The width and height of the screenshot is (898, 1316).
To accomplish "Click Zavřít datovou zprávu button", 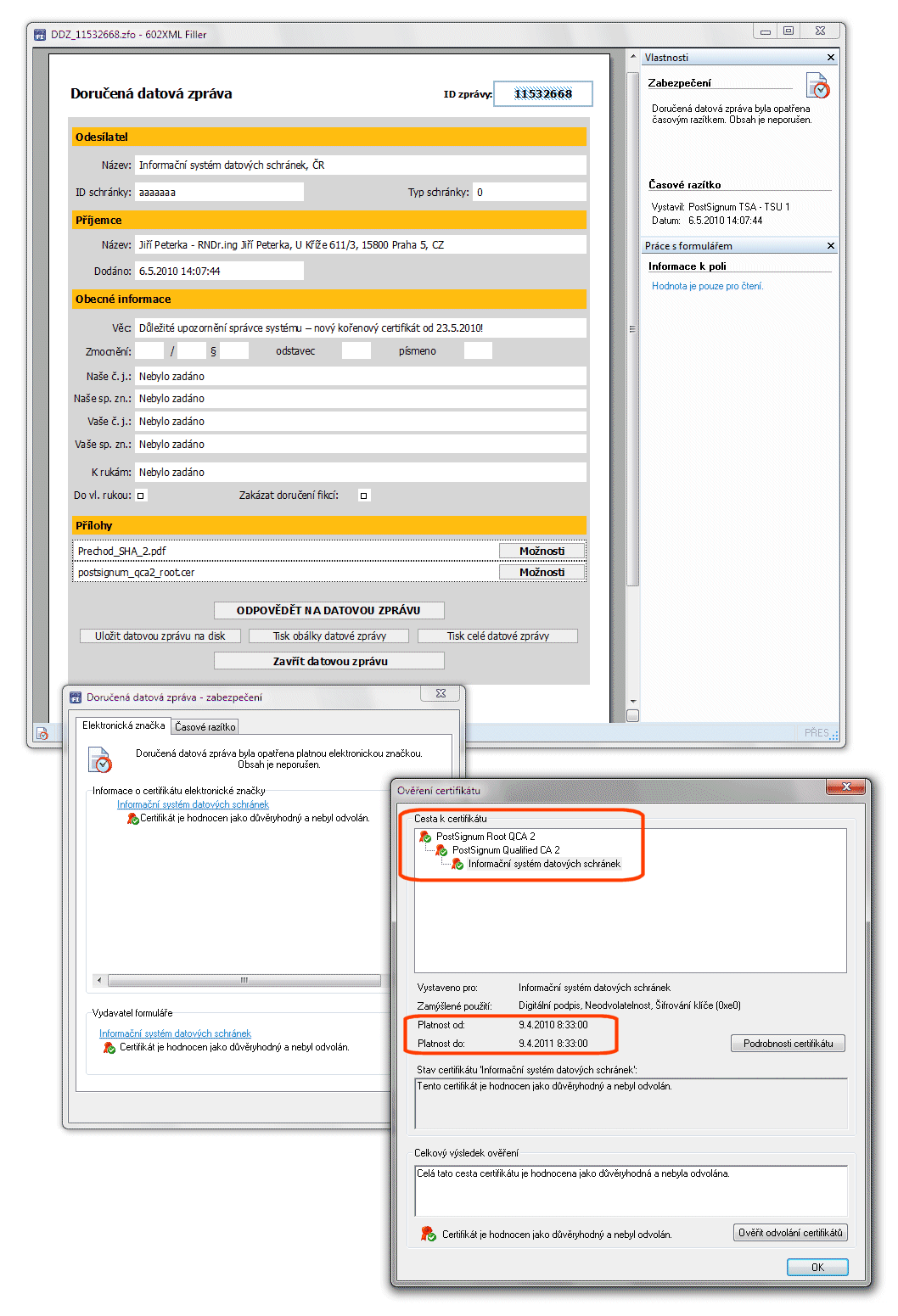I will coord(329,662).
